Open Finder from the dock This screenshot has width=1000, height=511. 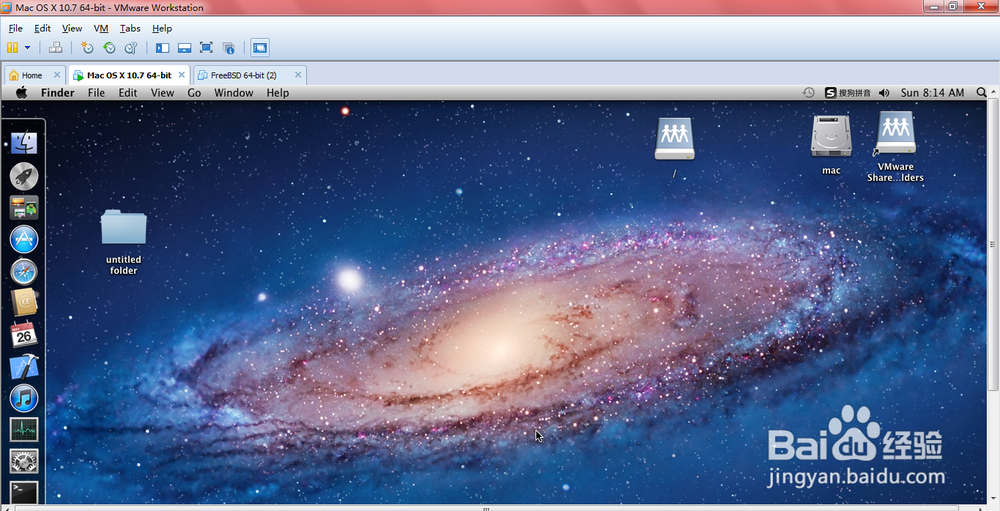coord(24,144)
